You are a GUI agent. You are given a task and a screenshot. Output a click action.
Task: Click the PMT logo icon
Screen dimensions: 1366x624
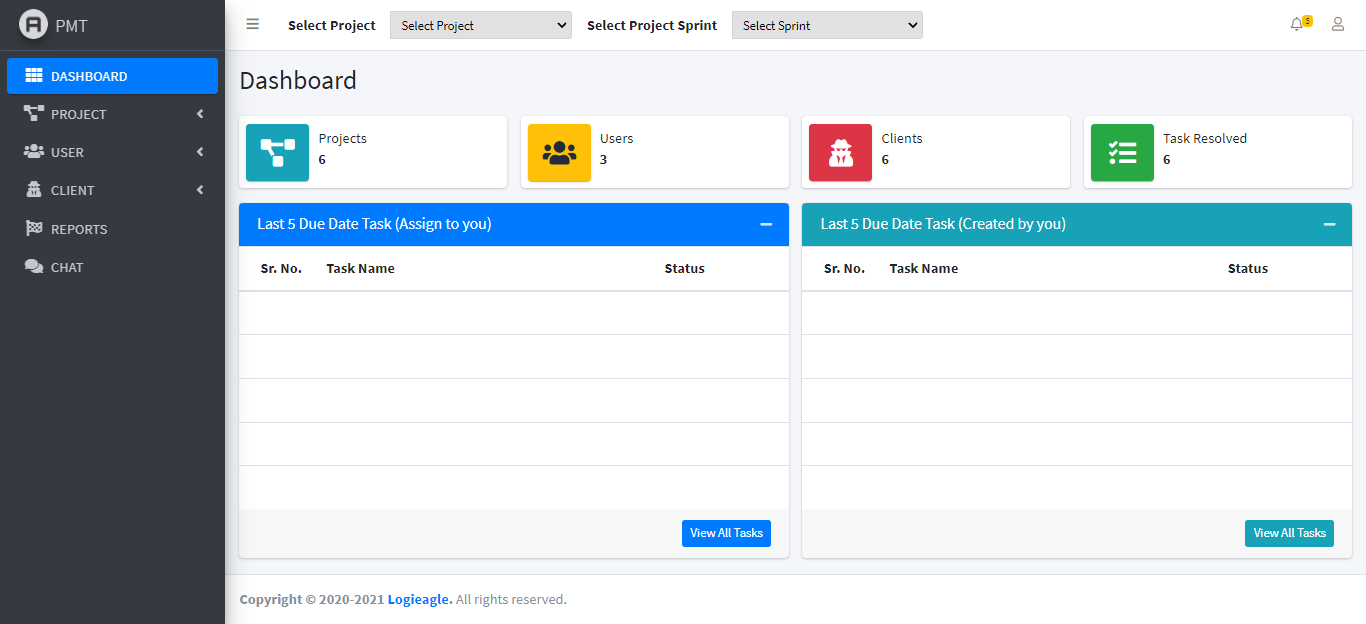[34, 25]
